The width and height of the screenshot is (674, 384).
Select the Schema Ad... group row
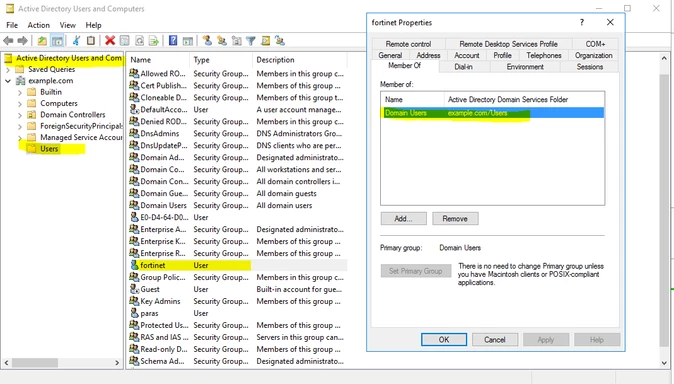tap(238, 361)
